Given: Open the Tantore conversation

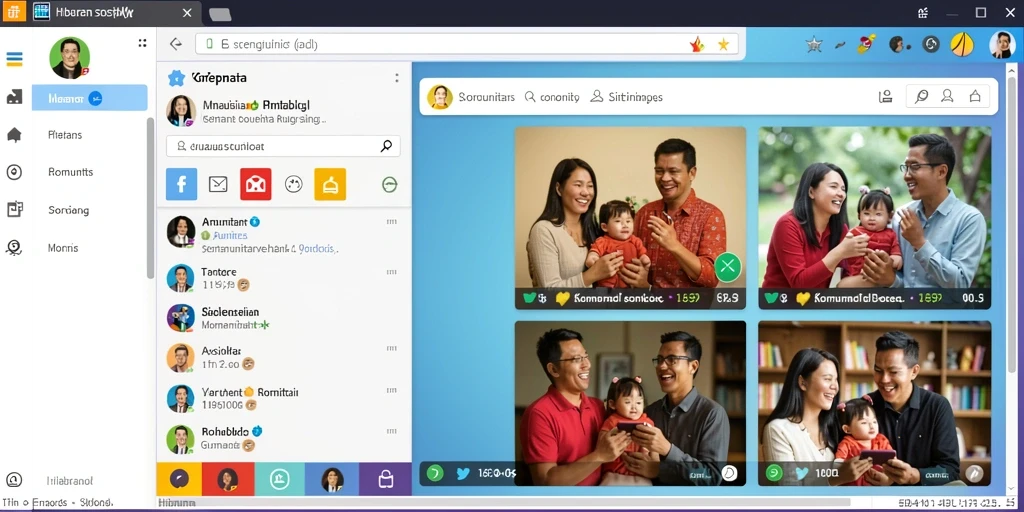Looking at the screenshot, I should coord(283,278).
